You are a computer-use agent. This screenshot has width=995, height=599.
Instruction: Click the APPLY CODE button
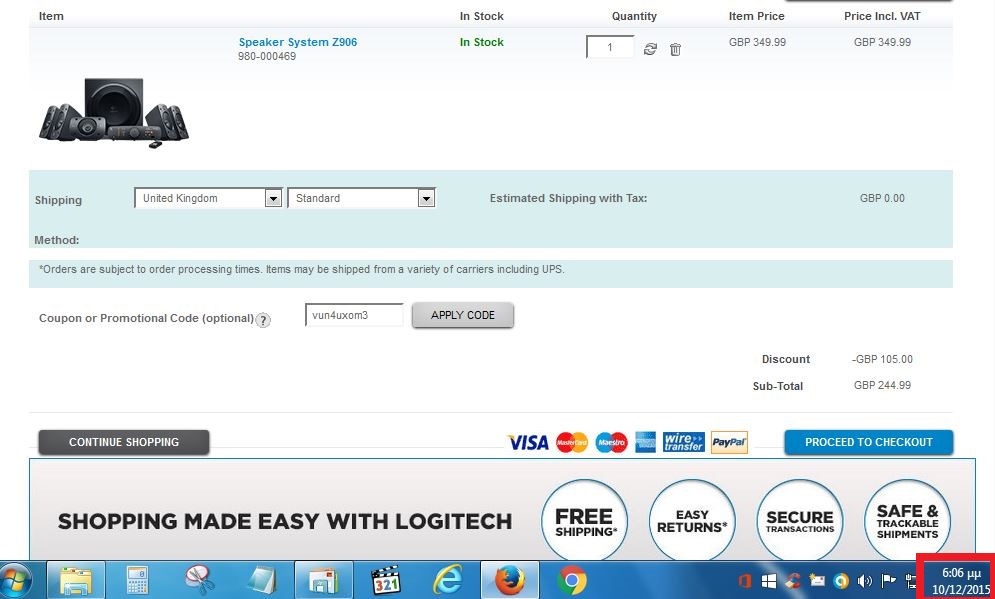click(463, 315)
